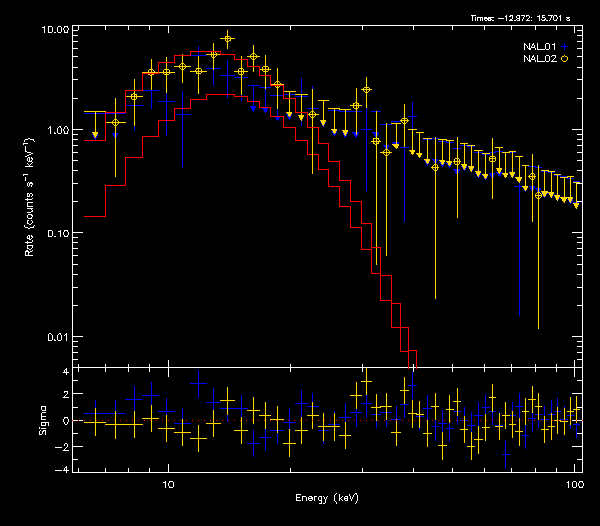Screen dimensions: 600x526
Task: Click the highest yellow circle data point at the peak
Action: tap(228, 39)
